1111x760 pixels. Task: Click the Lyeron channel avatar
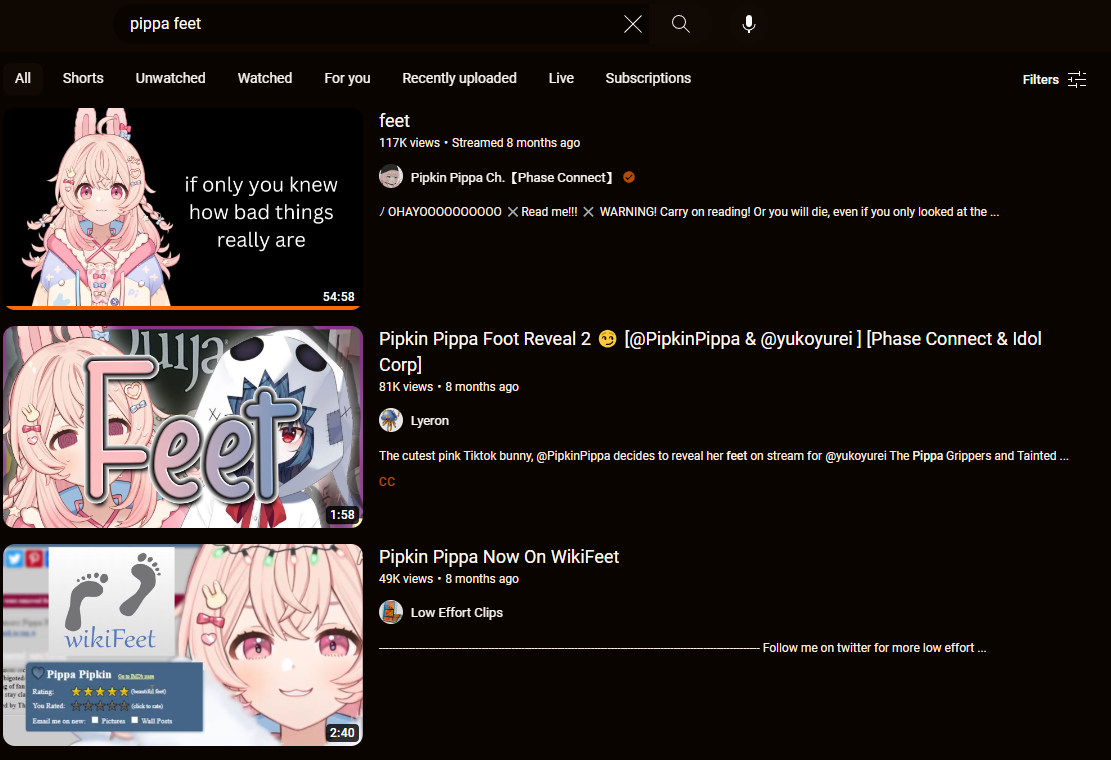coord(391,421)
